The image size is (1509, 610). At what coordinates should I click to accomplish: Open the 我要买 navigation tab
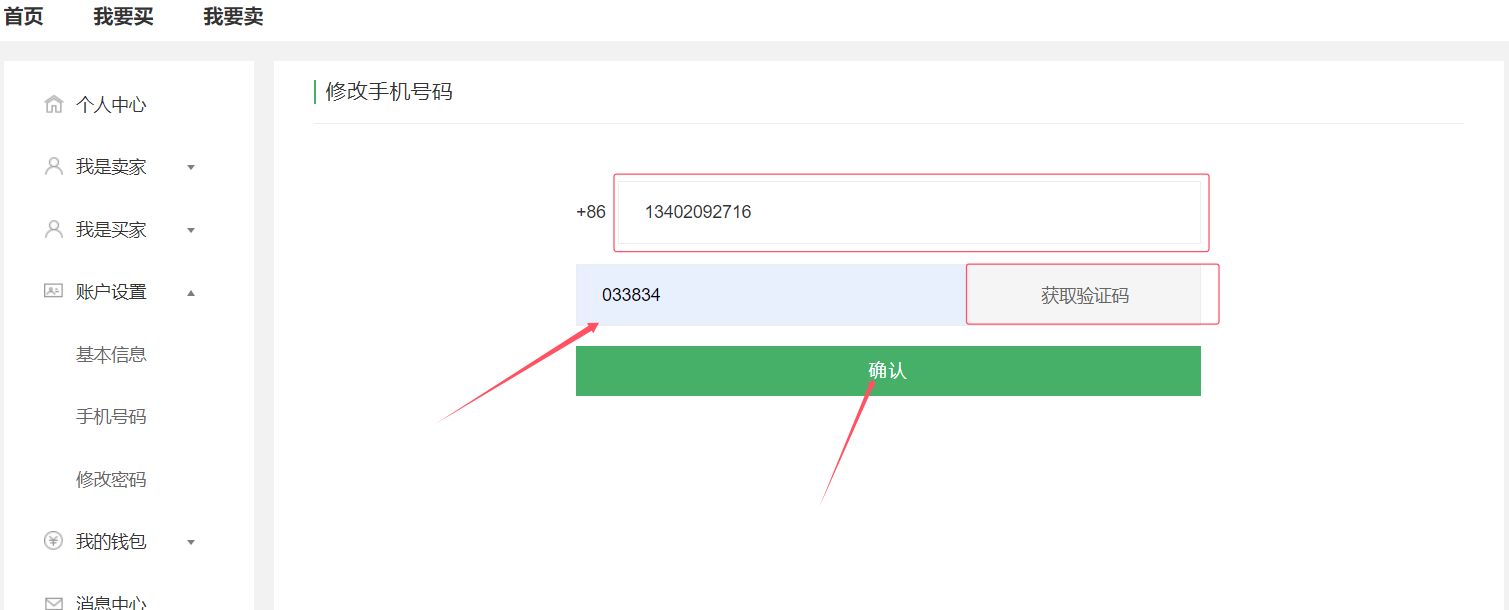pyautogui.click(x=123, y=17)
